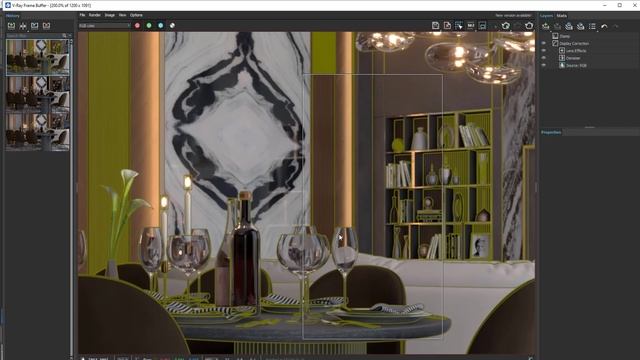Hide the Denoiser layer eye

544,58
